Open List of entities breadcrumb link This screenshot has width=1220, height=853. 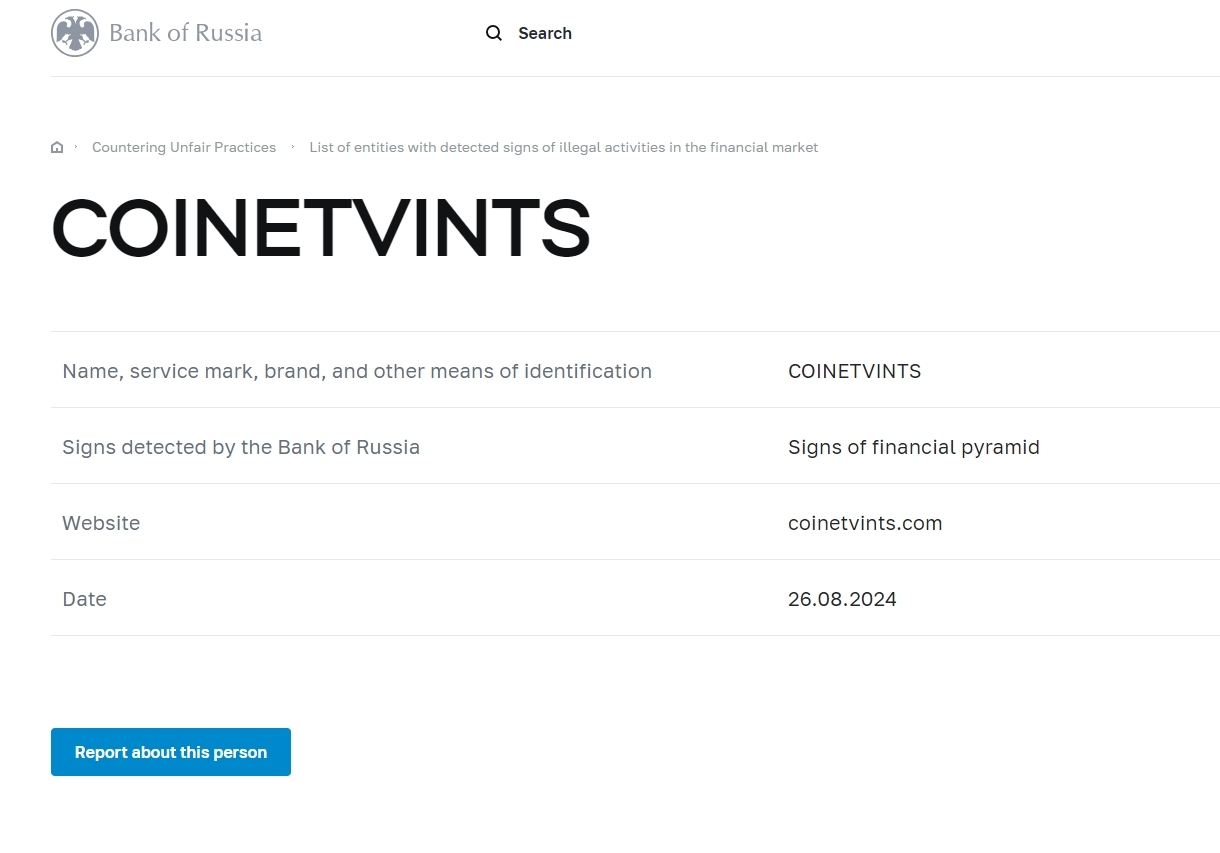pyautogui.click(x=563, y=147)
